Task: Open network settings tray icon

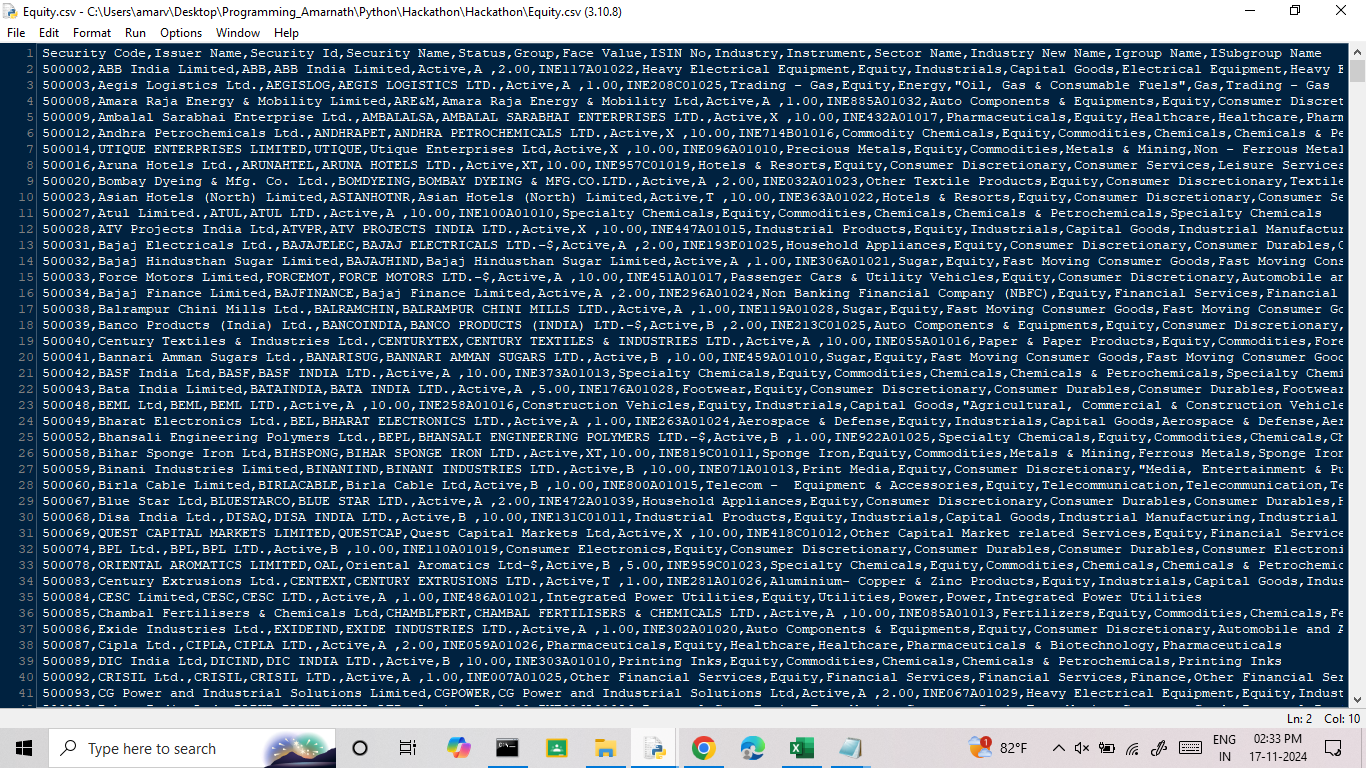Action: pos(1133,748)
